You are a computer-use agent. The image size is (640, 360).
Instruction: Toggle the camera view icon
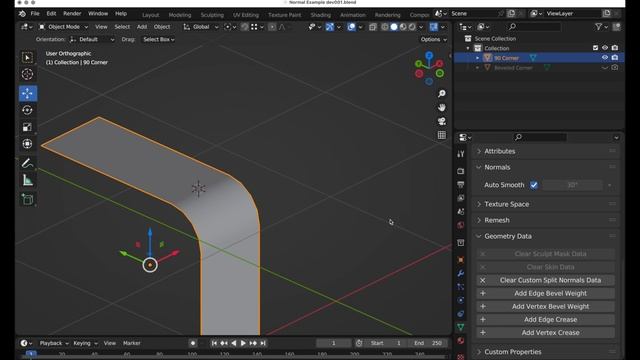(442, 121)
